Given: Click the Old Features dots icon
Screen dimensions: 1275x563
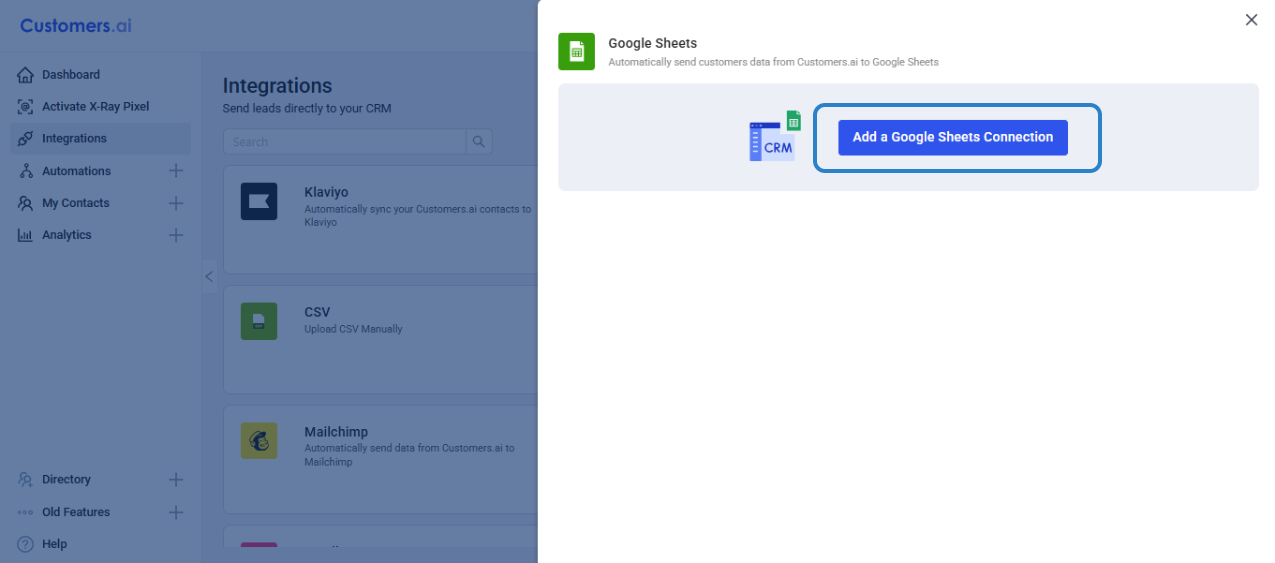Looking at the screenshot, I should pyautogui.click(x=25, y=512).
